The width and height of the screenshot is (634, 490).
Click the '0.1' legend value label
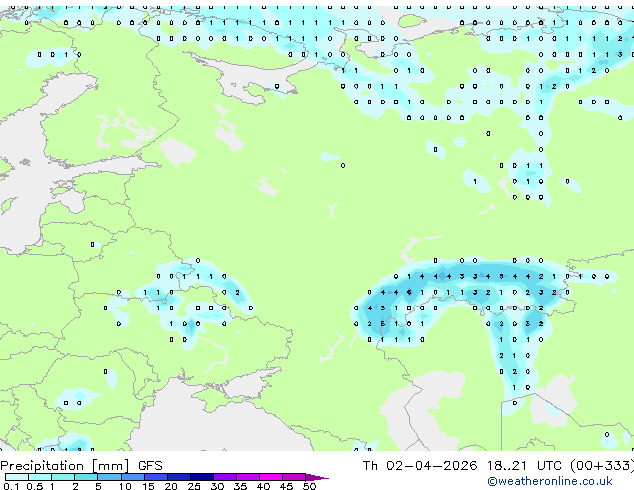tap(11, 486)
